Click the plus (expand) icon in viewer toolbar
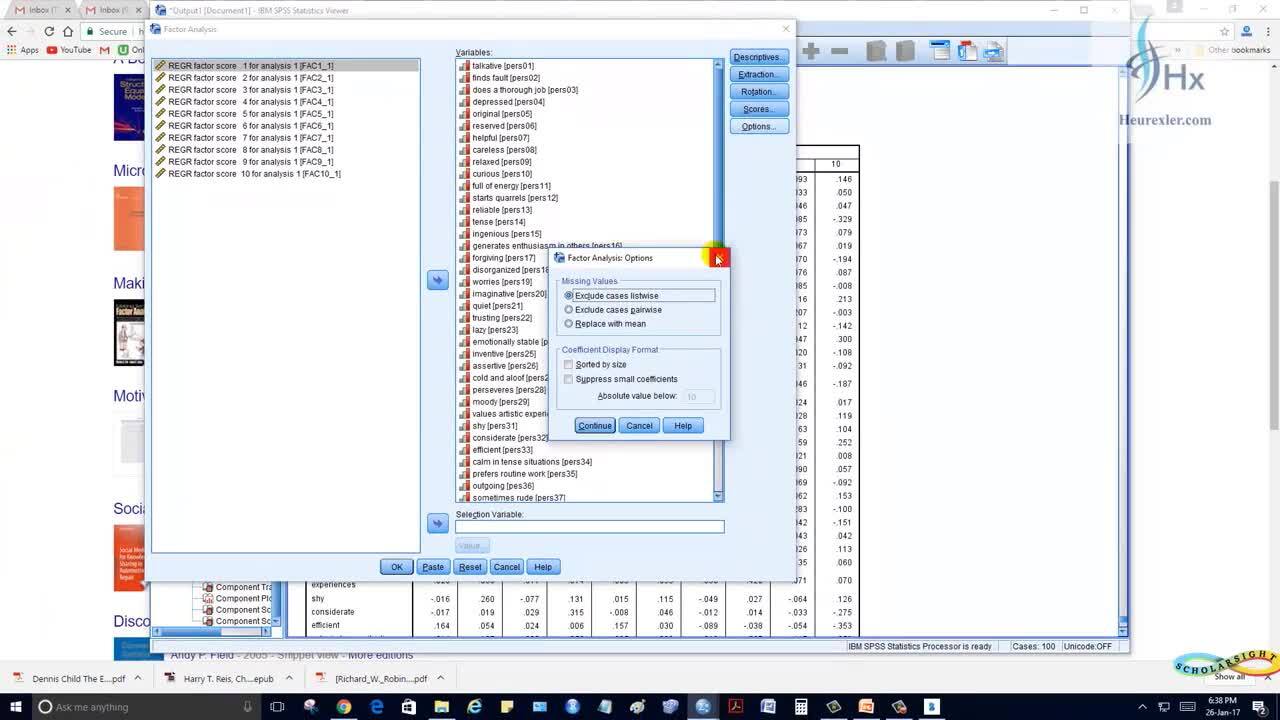 pyautogui.click(x=811, y=51)
